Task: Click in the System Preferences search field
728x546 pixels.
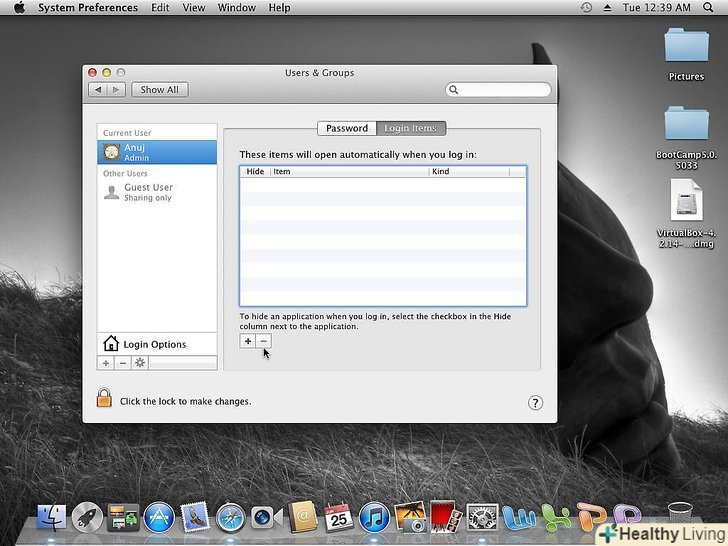Action: (x=500, y=90)
